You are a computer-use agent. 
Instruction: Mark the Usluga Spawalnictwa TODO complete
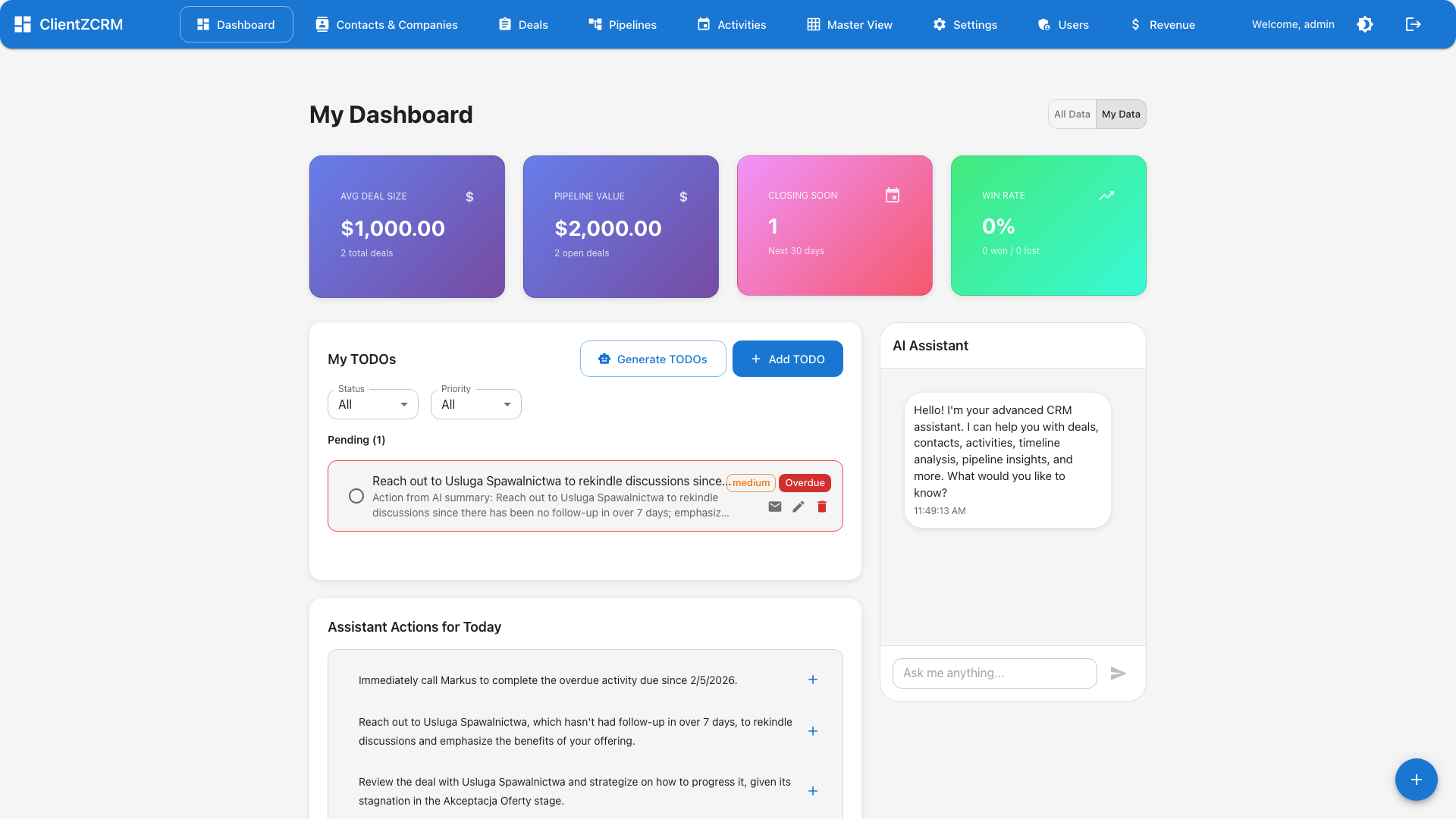click(x=356, y=496)
